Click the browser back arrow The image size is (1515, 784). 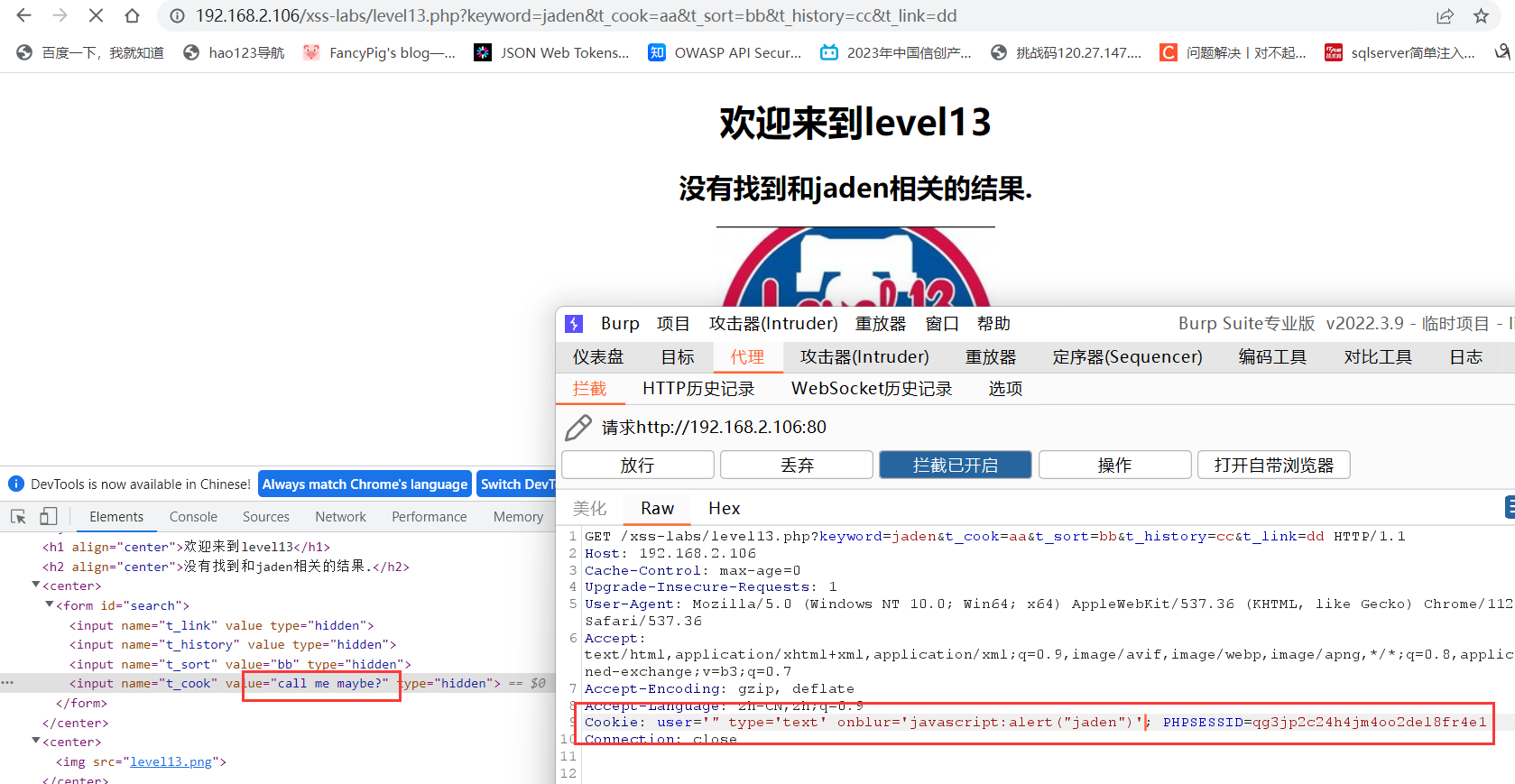tap(24, 15)
